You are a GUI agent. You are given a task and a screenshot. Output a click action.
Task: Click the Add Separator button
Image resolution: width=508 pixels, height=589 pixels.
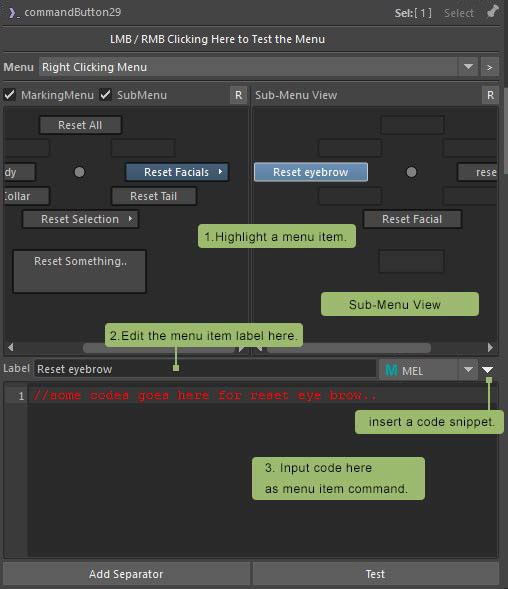[x=126, y=574]
